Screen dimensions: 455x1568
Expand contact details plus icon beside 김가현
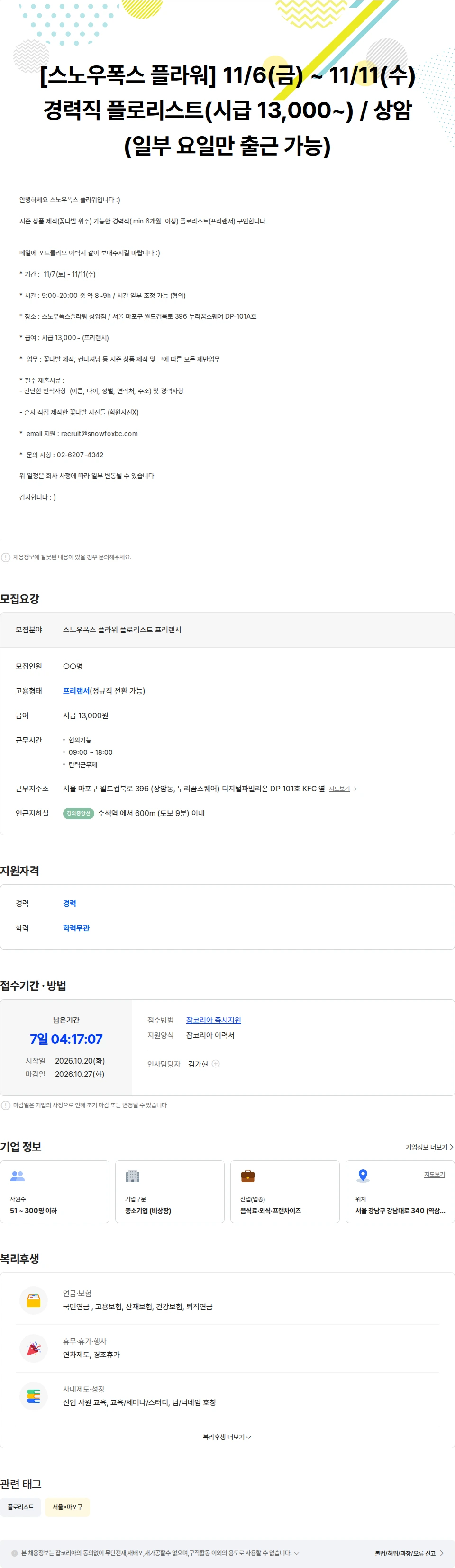[215, 1063]
